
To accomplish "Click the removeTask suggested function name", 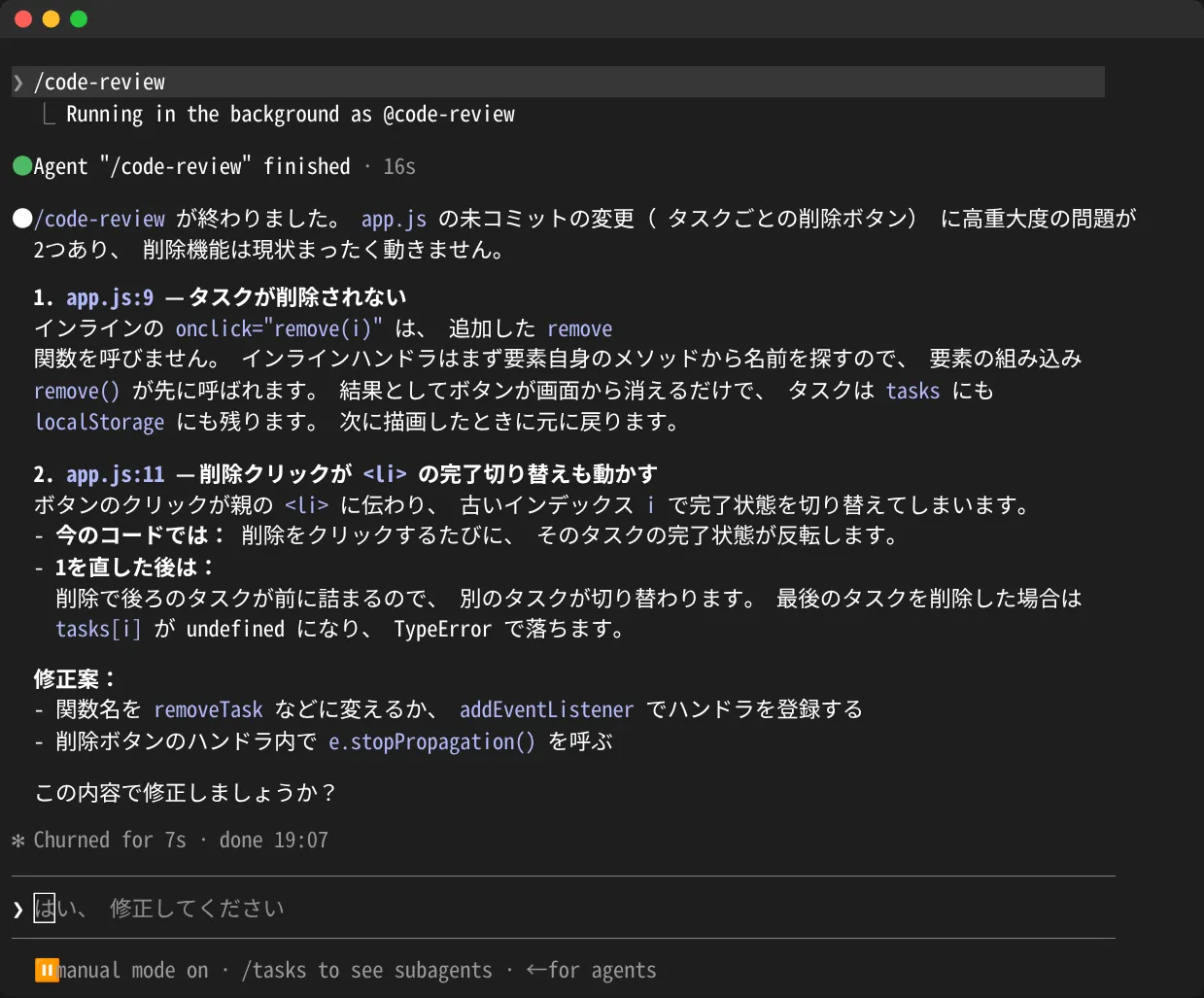I will click(x=209, y=710).
